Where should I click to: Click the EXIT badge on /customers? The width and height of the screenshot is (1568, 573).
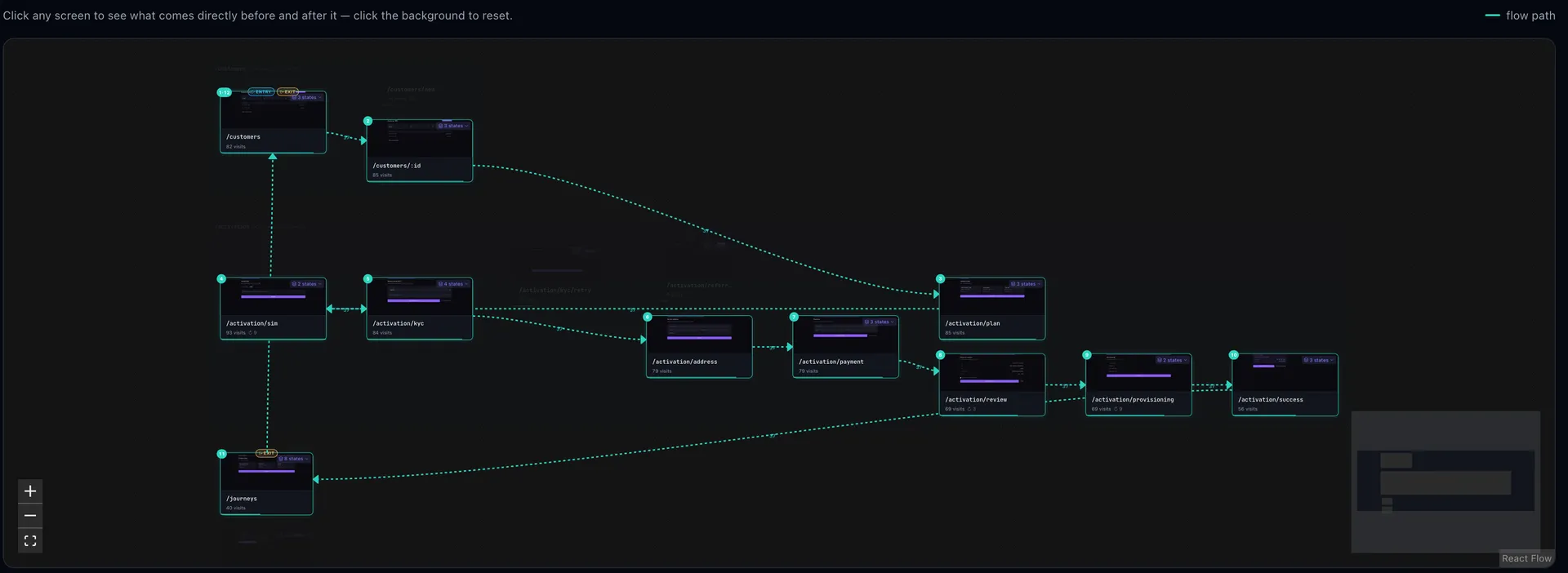(x=287, y=91)
